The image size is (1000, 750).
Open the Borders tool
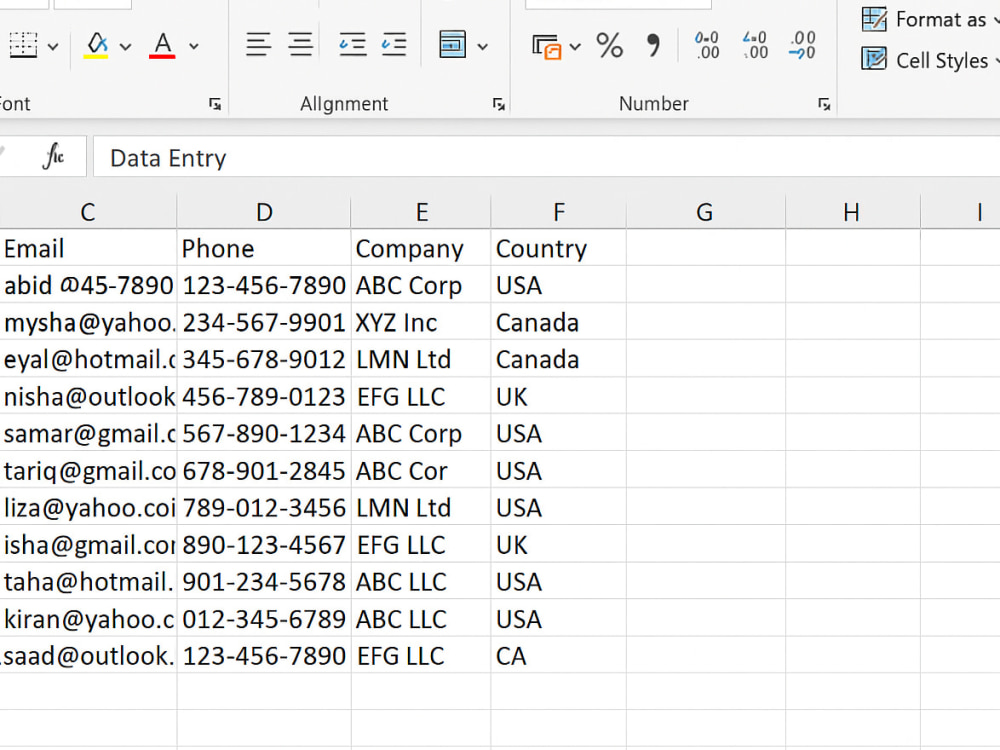tap(24, 45)
